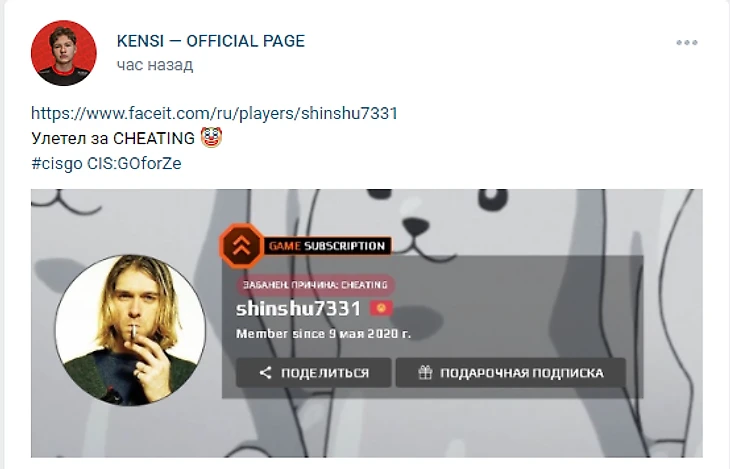Click the 'ЗАБАНЕН. ПРИЧИНА: CHEATING' ban tag
Screen dimensions: 730x469
click(315, 285)
